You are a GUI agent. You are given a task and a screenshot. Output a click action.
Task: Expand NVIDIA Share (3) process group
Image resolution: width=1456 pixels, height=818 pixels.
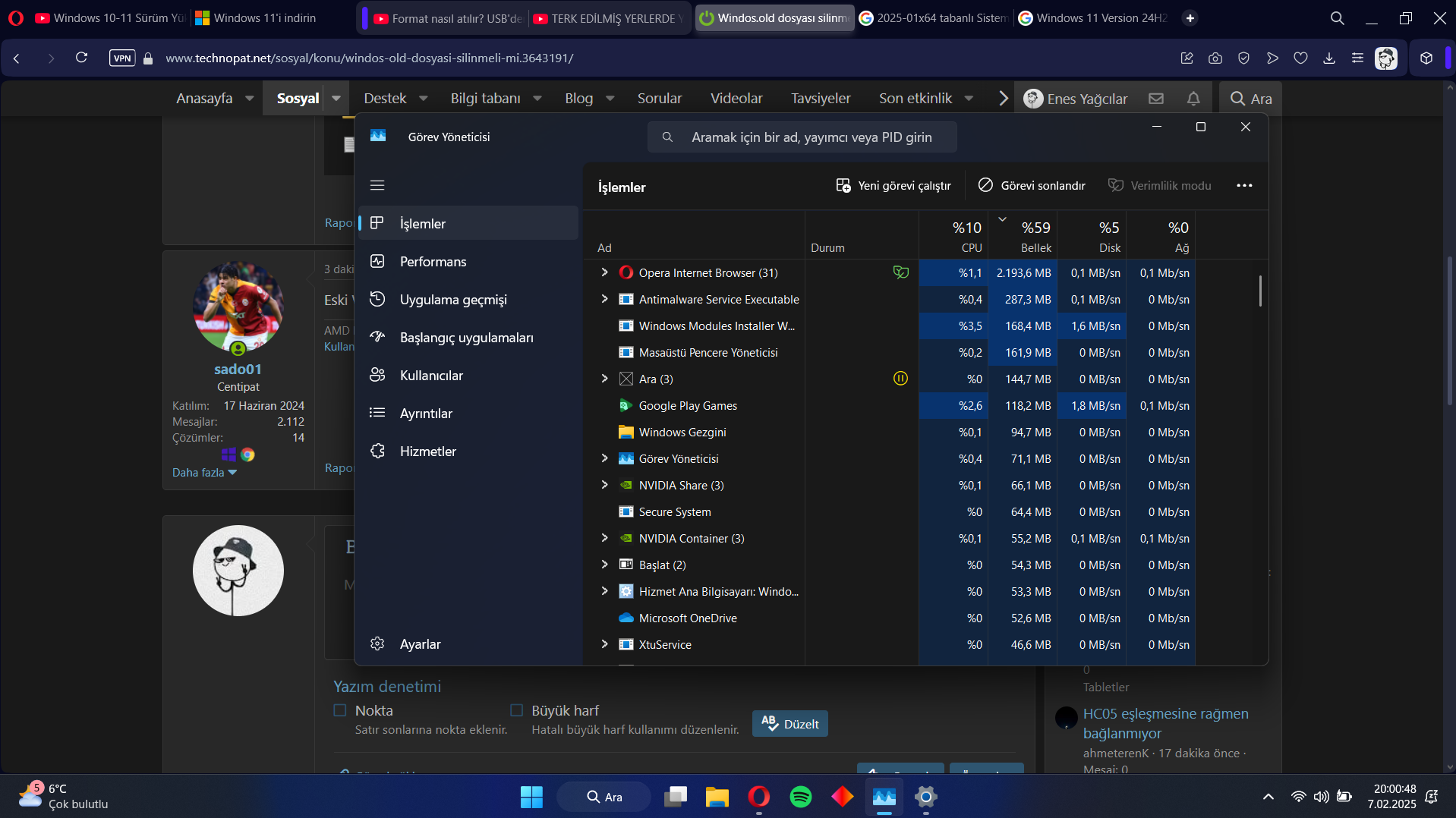point(604,485)
